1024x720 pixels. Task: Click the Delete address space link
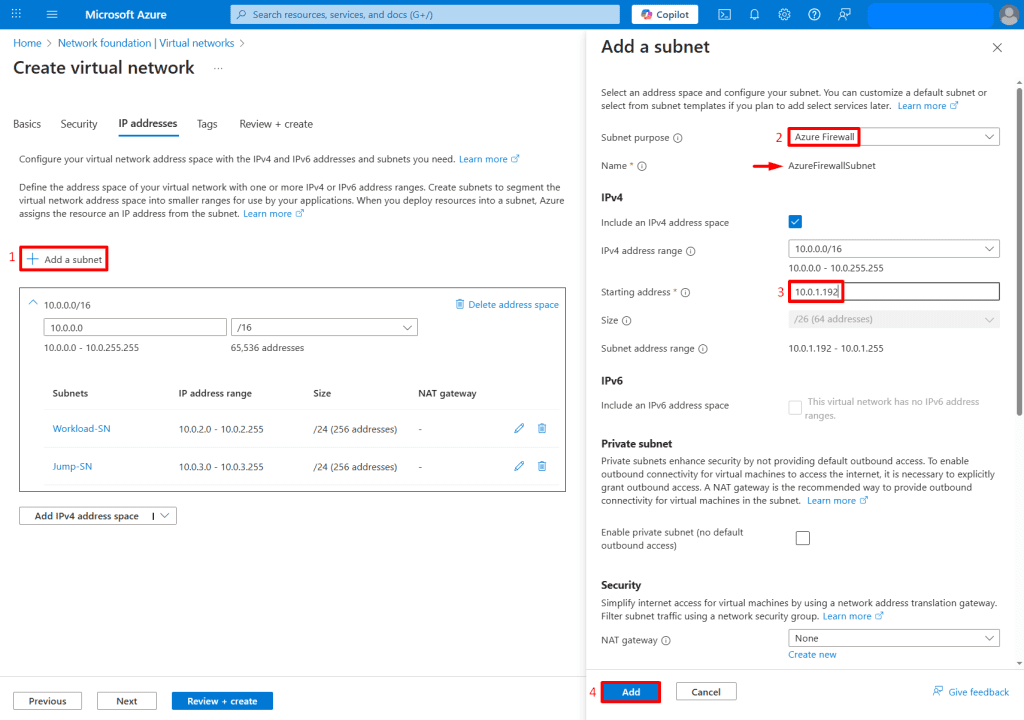click(x=507, y=304)
